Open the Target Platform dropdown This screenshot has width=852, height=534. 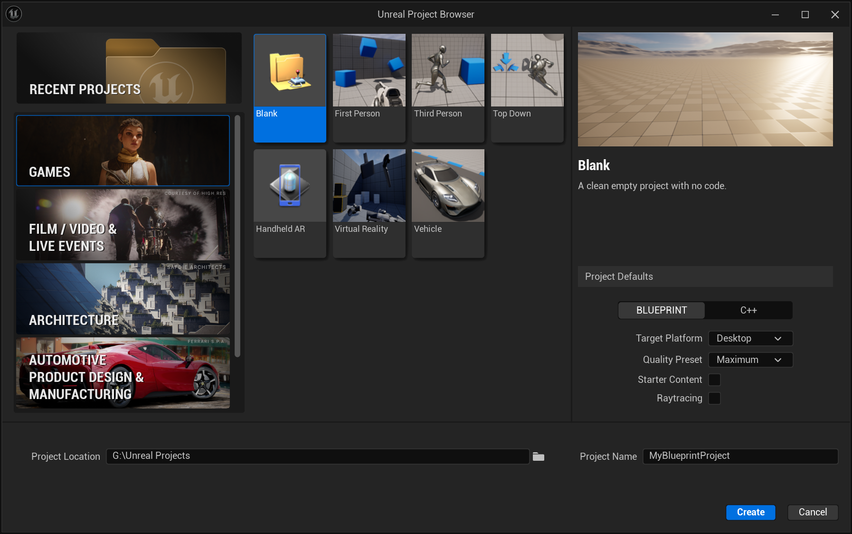[750, 338]
